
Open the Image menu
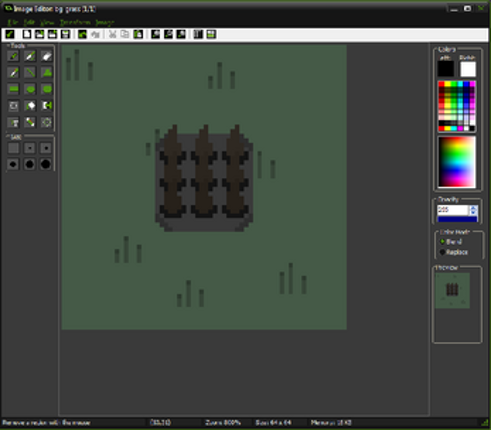(105, 22)
